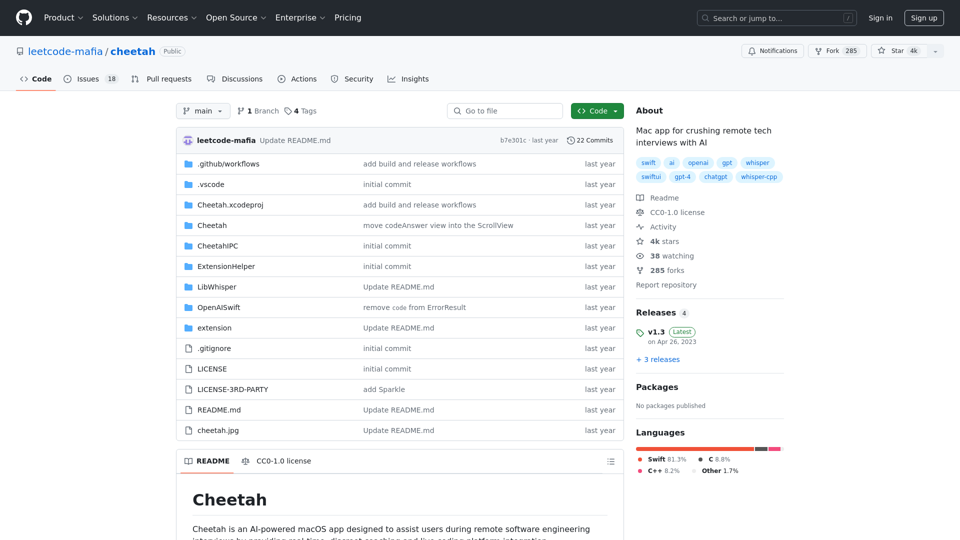Click the cheetah.jpg file icon
Screen dimensions: 960x540
pos(189,430)
